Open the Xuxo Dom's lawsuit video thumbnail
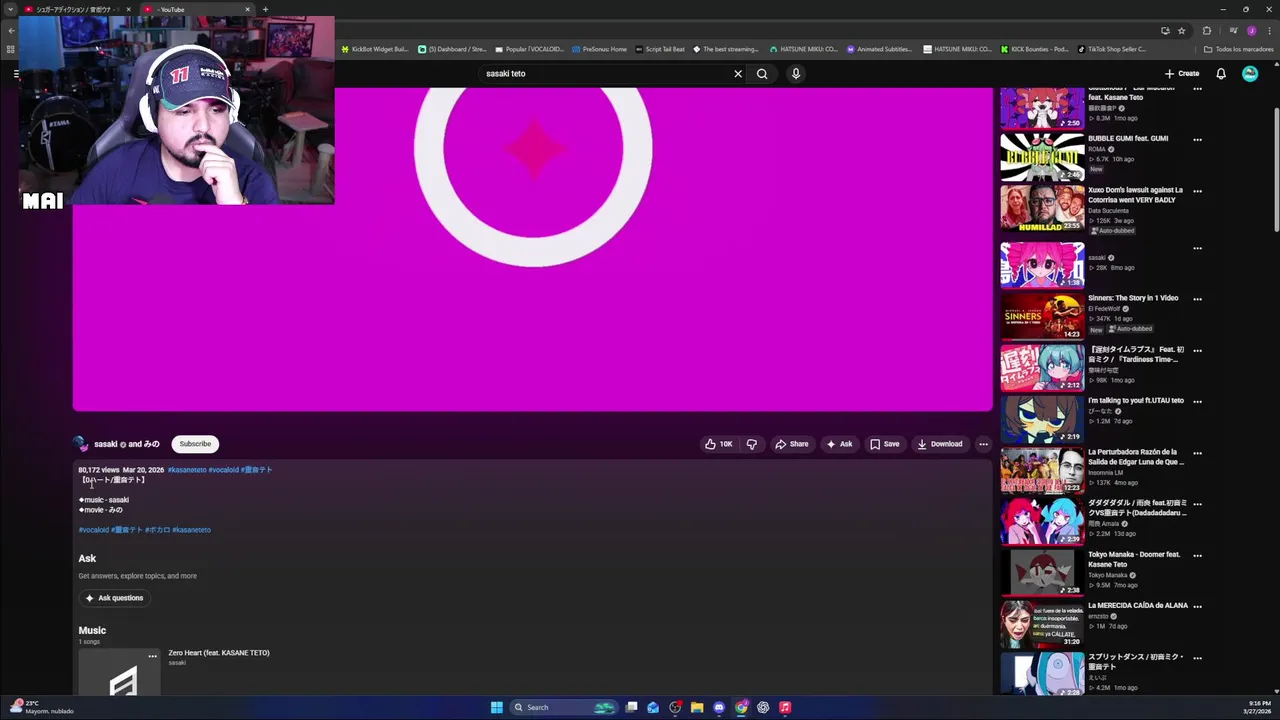Viewport: 1280px width, 720px height. click(1042, 207)
